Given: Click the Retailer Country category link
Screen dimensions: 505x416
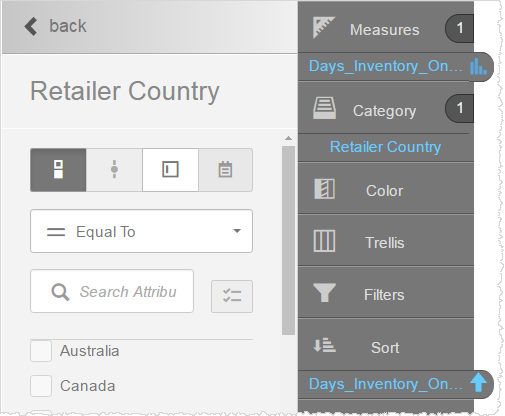Looking at the screenshot, I should tap(385, 147).
